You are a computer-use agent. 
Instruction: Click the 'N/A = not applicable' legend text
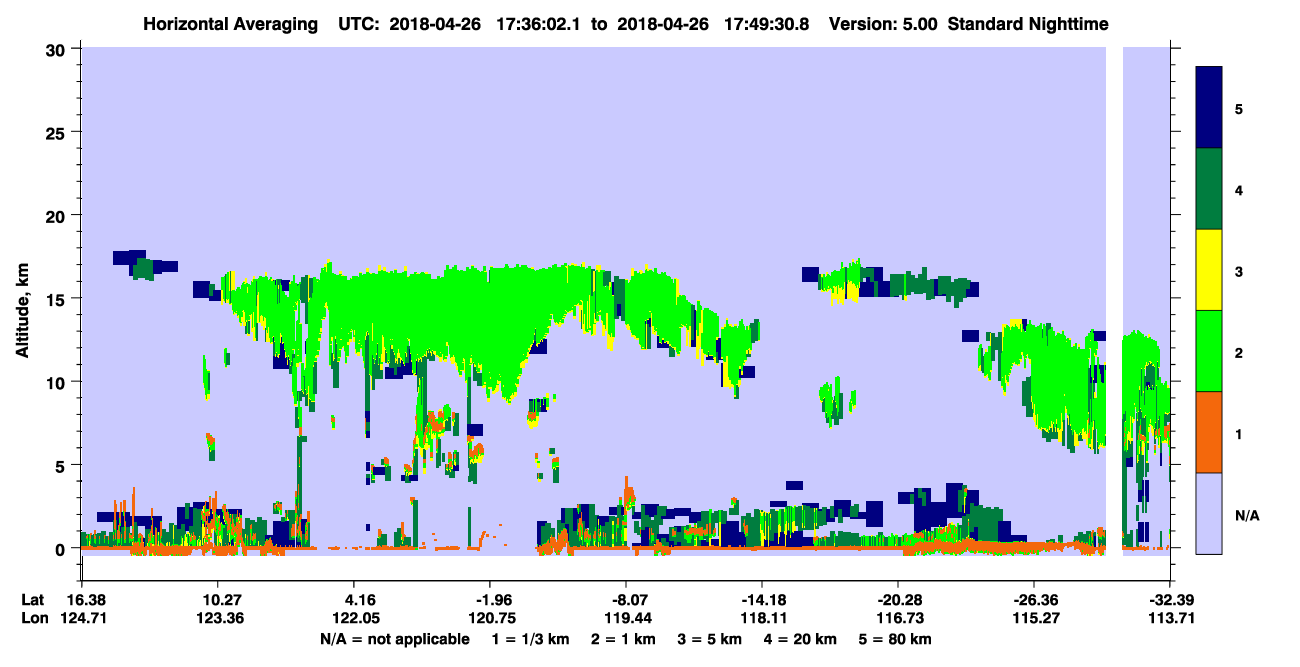394,639
